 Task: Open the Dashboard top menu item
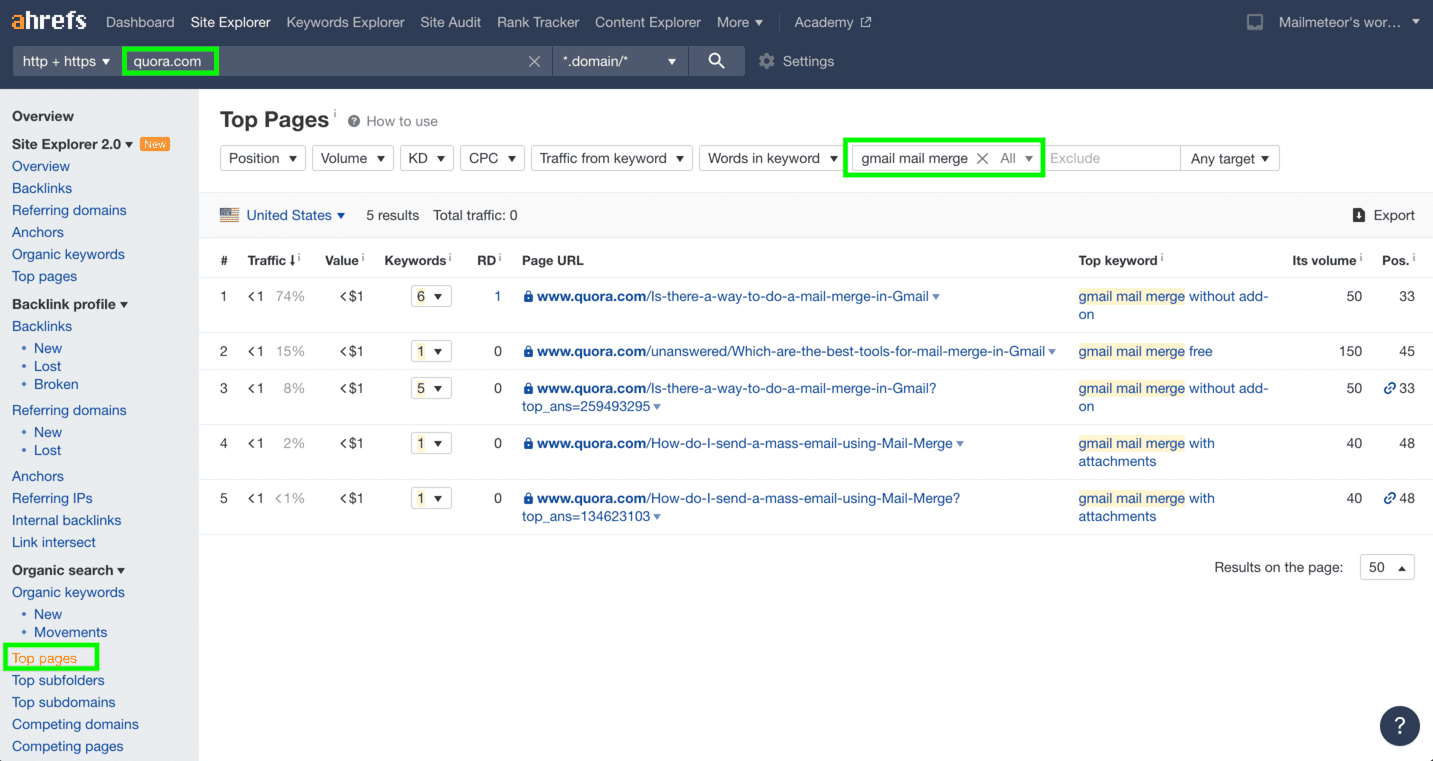tap(140, 22)
